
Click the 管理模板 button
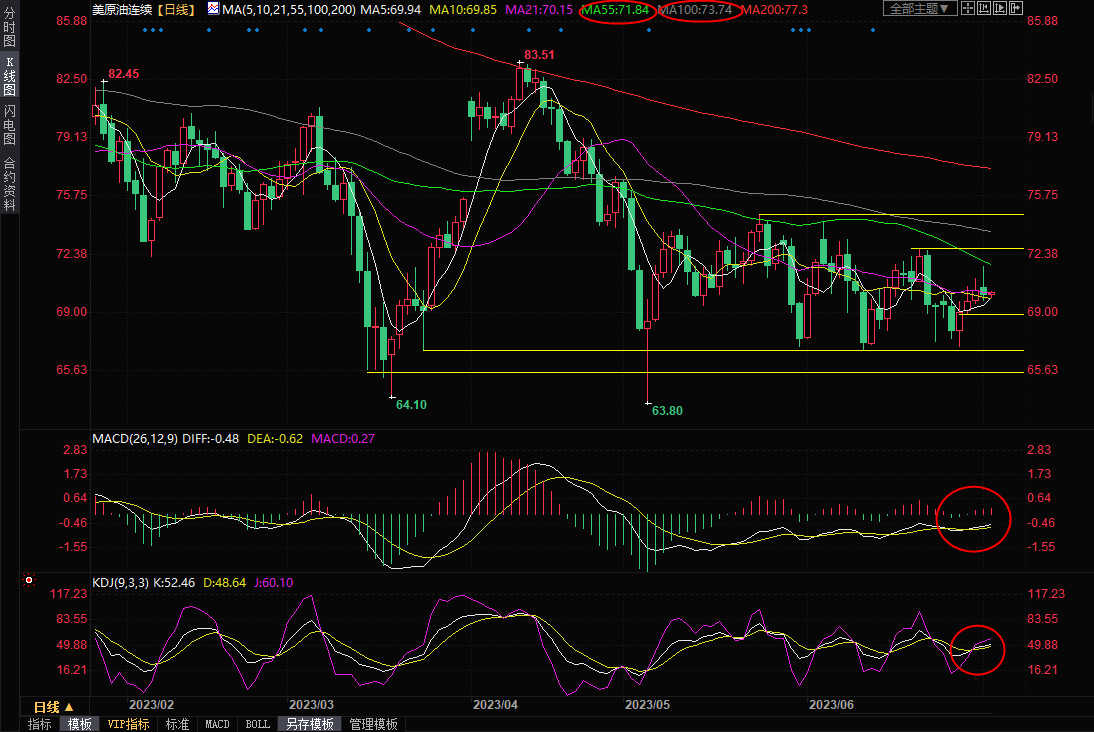(x=373, y=724)
